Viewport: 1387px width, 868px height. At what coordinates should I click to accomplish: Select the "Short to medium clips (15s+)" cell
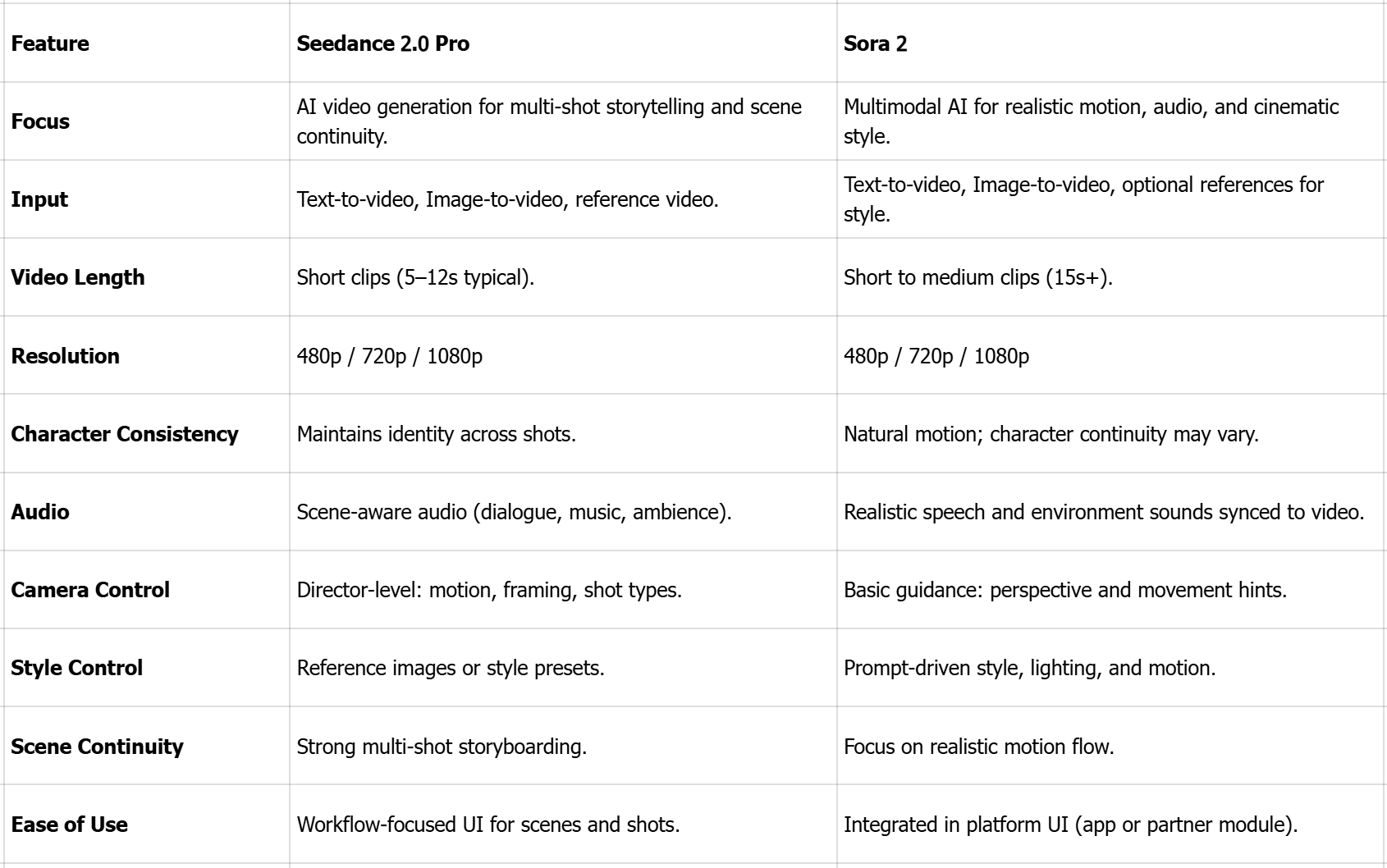[x=978, y=277]
